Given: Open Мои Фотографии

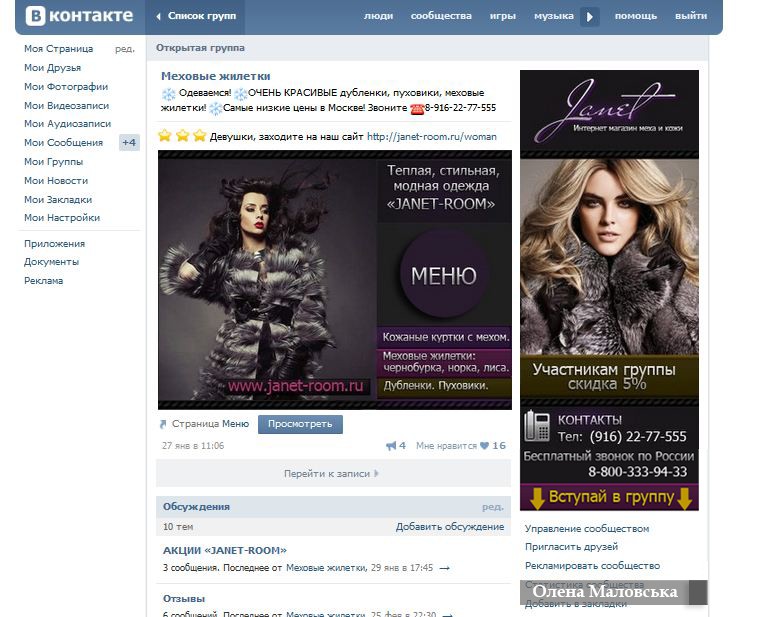Looking at the screenshot, I should point(66,87).
